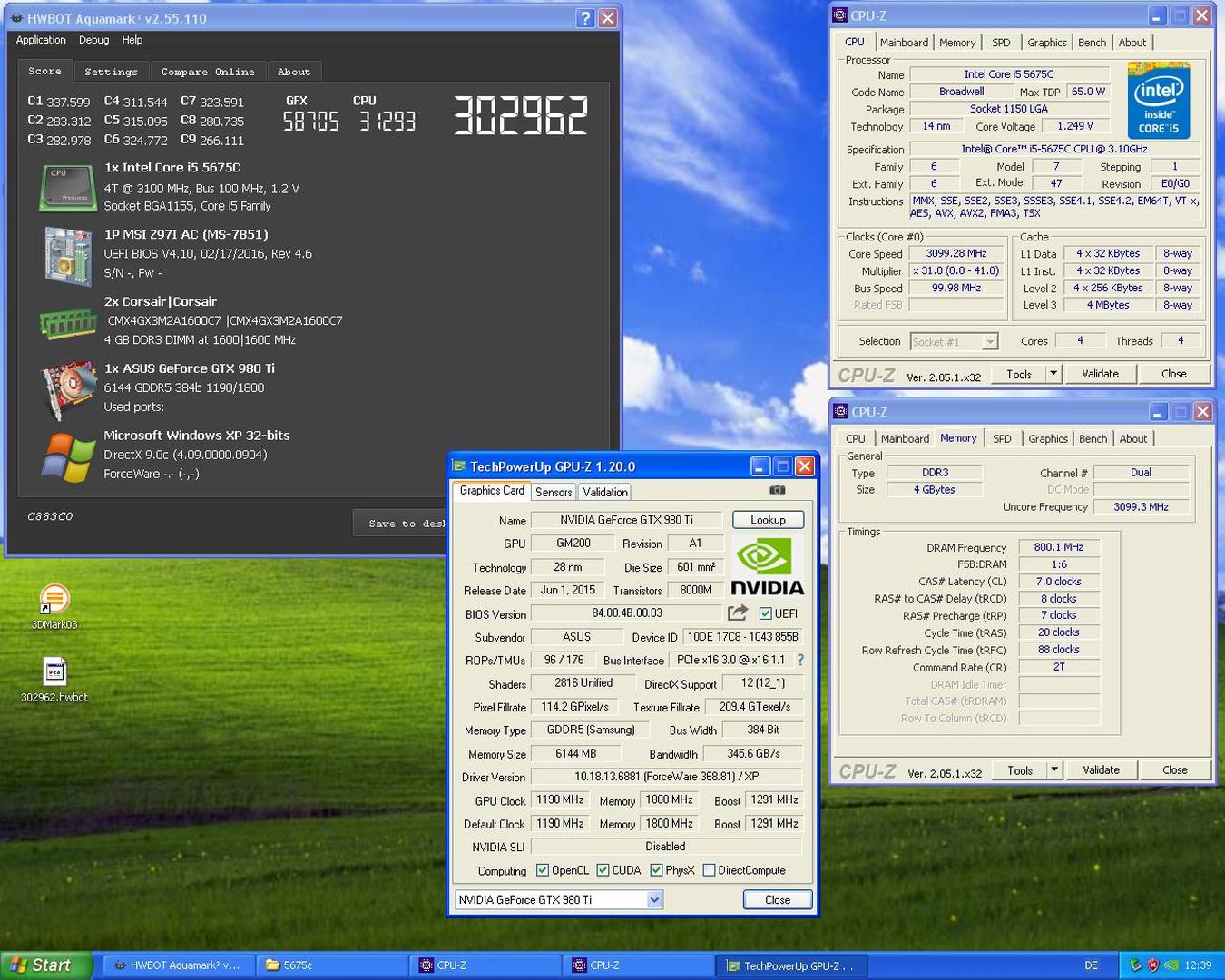Click the Driver Version field in GPU-Z
1225x980 pixels.
(x=666, y=777)
